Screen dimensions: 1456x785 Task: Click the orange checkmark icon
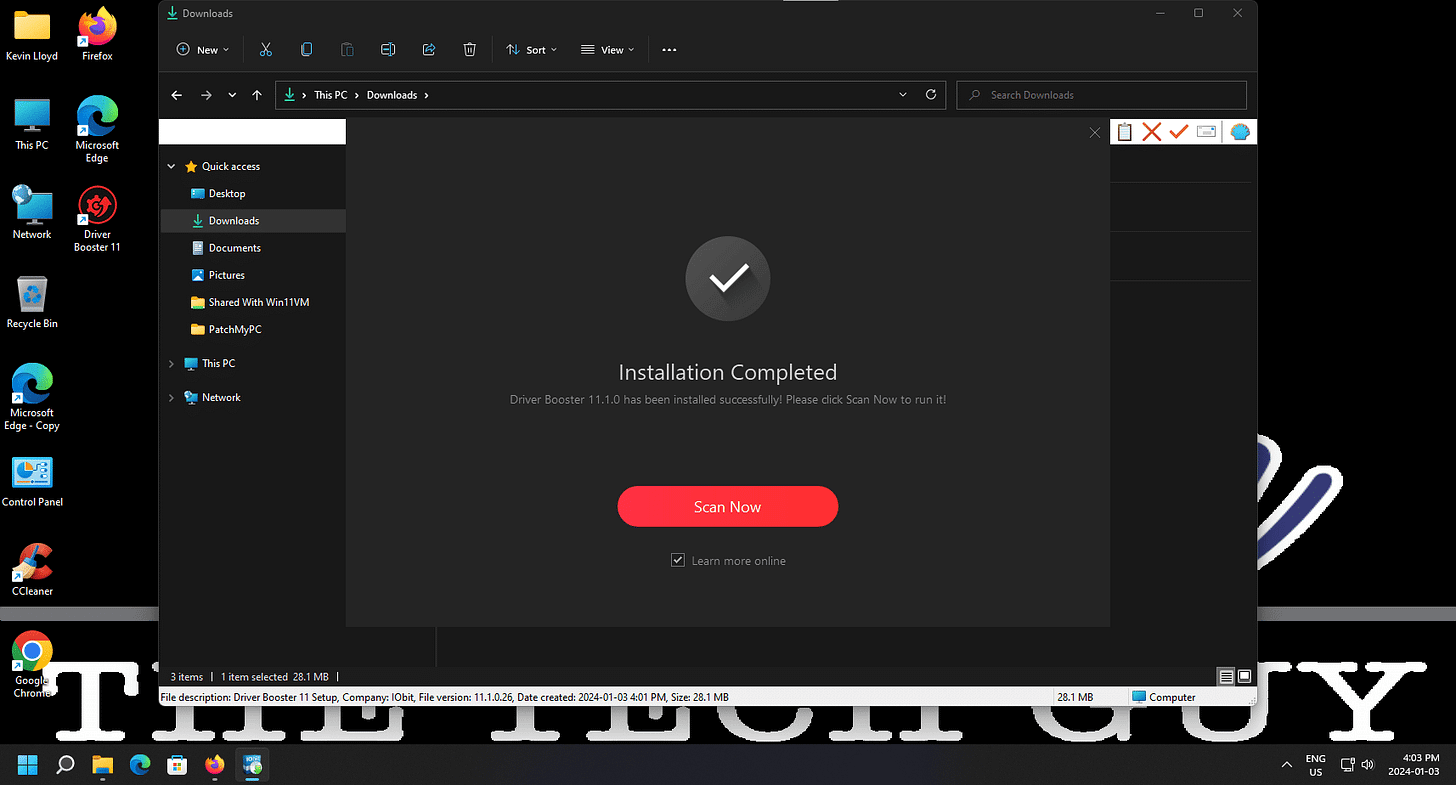(1179, 132)
